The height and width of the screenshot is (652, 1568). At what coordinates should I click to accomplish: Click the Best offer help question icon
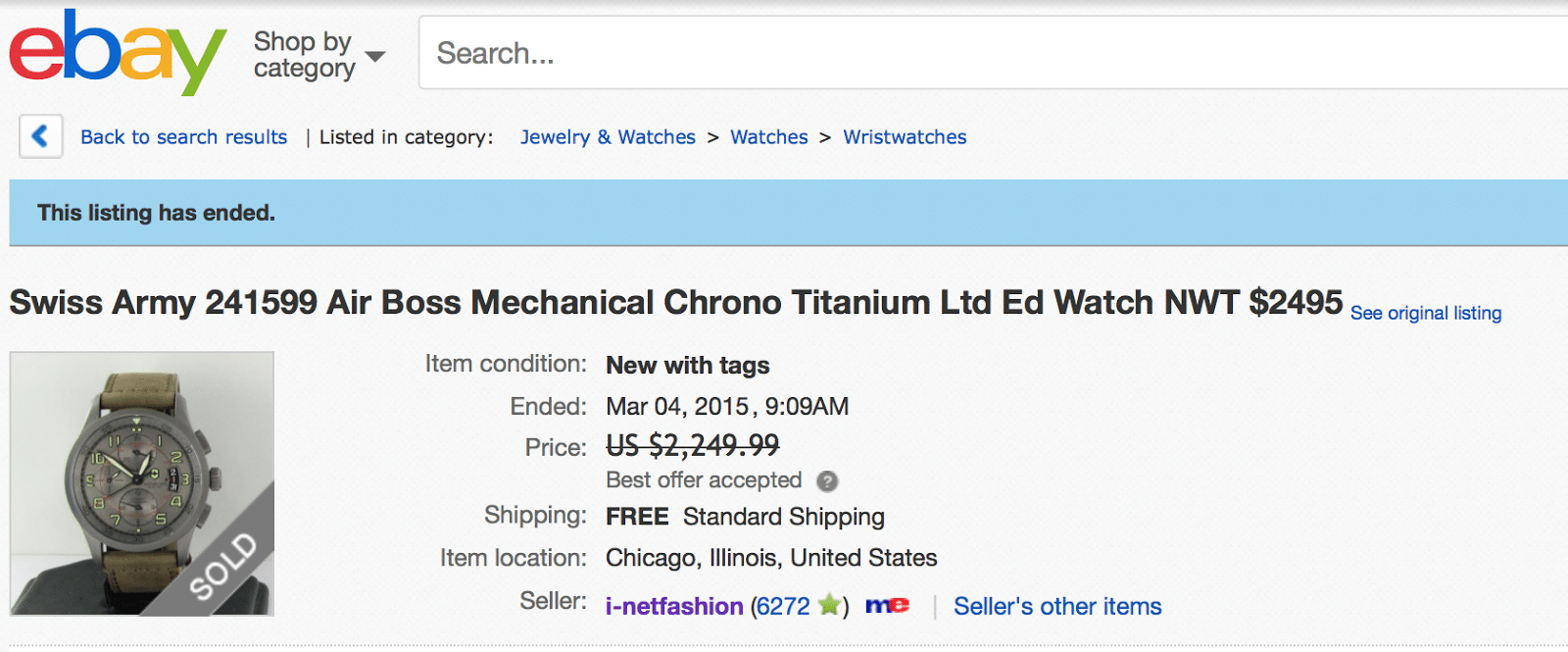(827, 481)
